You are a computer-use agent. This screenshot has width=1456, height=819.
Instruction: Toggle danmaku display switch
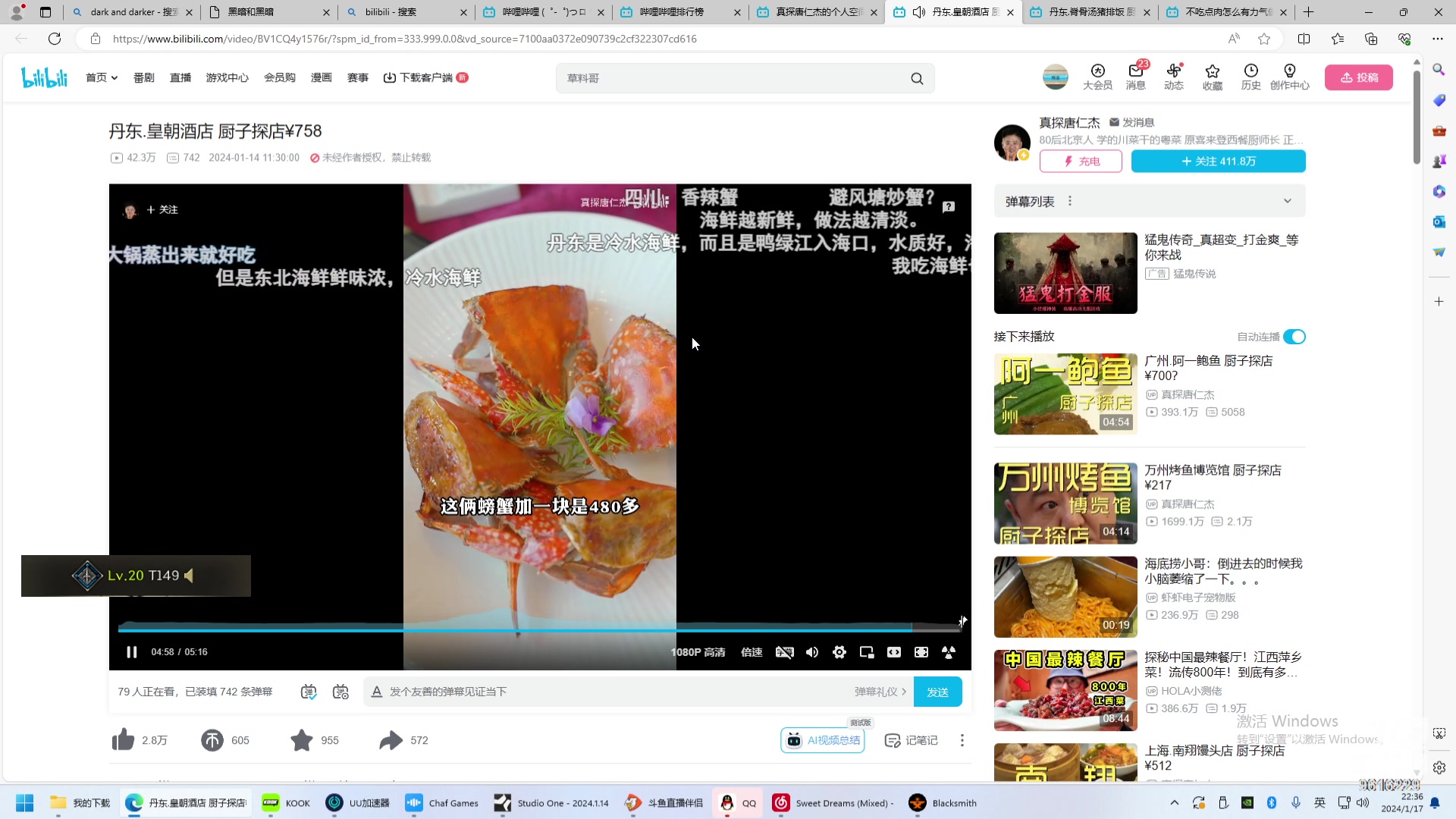(x=309, y=692)
